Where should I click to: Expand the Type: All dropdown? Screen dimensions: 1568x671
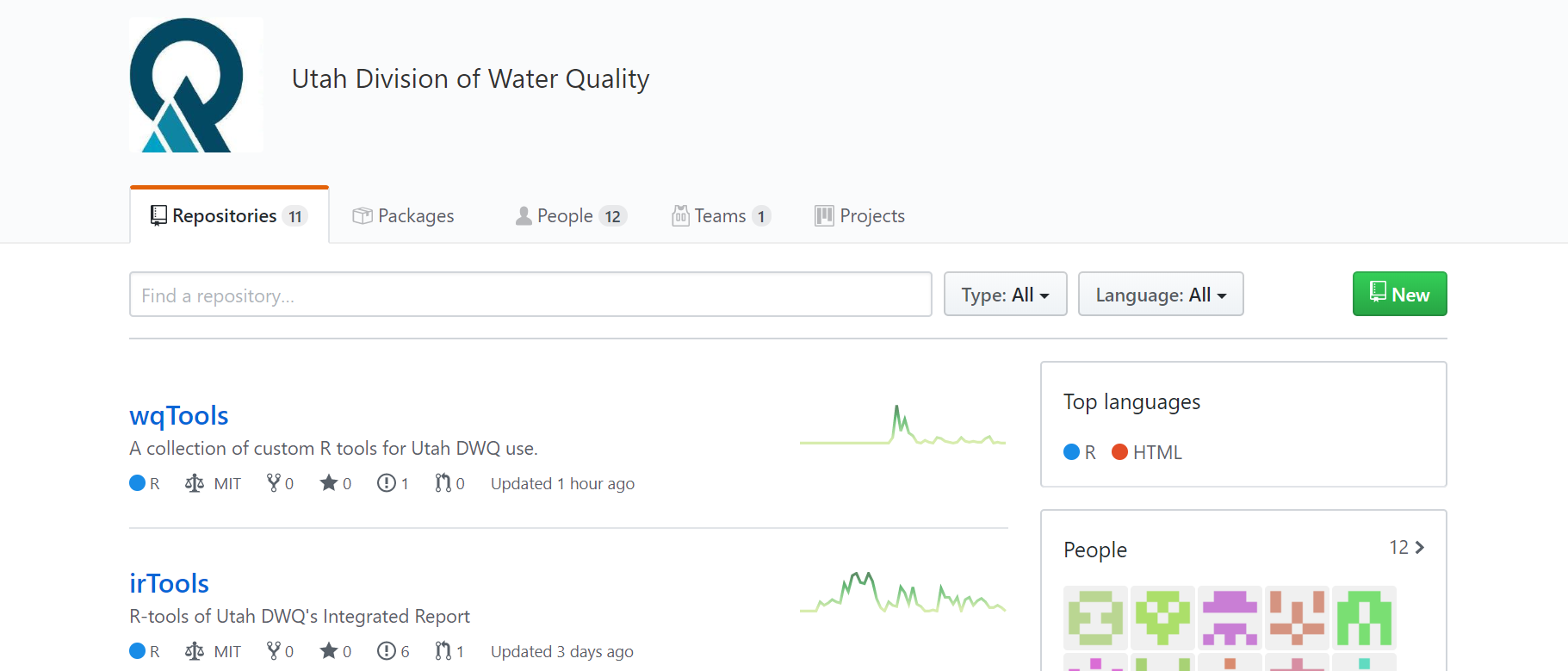click(1005, 295)
